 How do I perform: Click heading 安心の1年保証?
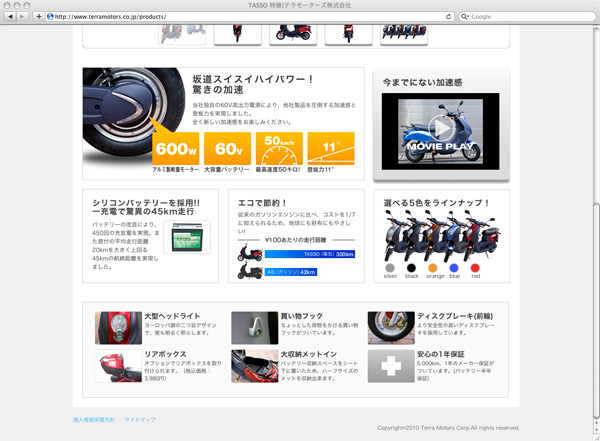pos(440,354)
